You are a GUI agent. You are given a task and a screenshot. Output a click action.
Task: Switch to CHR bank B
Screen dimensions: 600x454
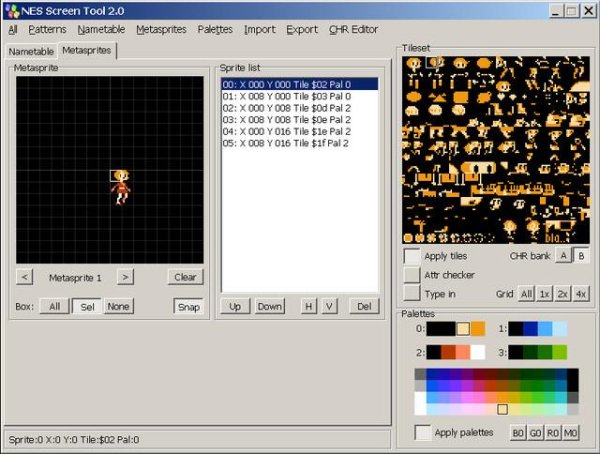pyautogui.click(x=581, y=256)
